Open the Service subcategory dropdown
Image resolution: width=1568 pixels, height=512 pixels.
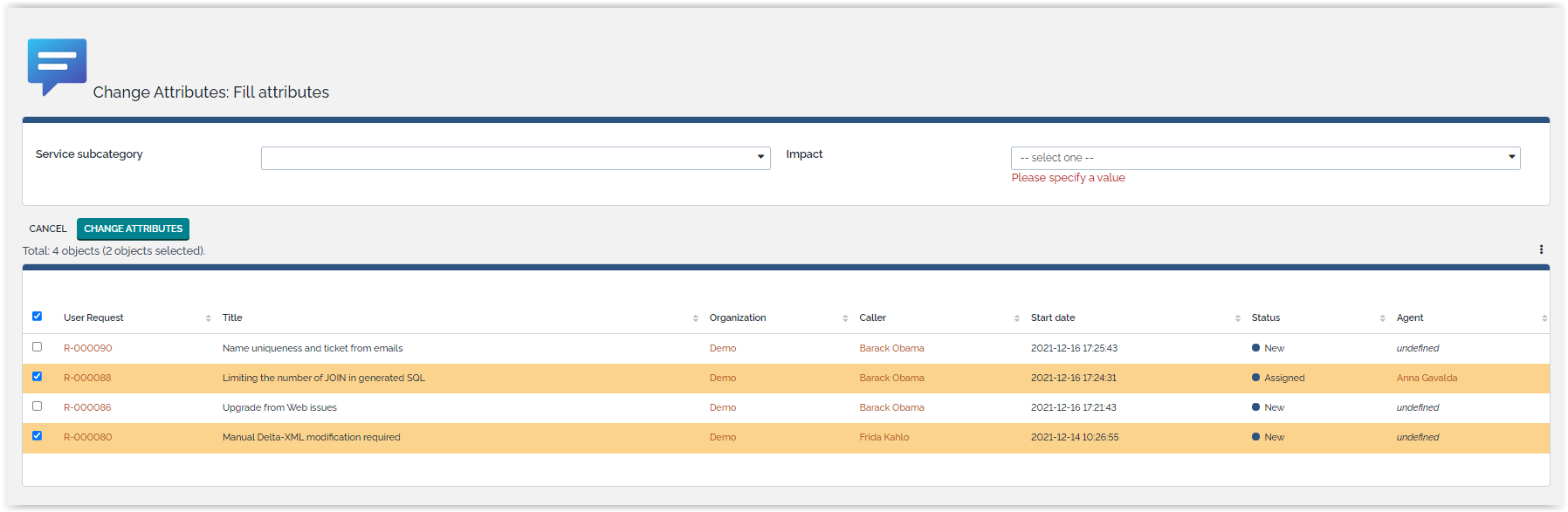click(x=515, y=158)
